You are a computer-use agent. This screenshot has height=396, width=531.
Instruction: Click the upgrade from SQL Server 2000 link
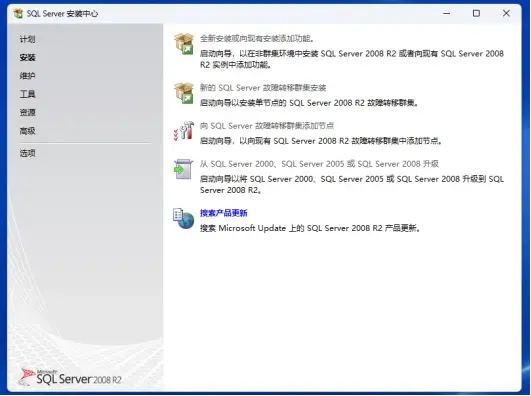point(319,164)
